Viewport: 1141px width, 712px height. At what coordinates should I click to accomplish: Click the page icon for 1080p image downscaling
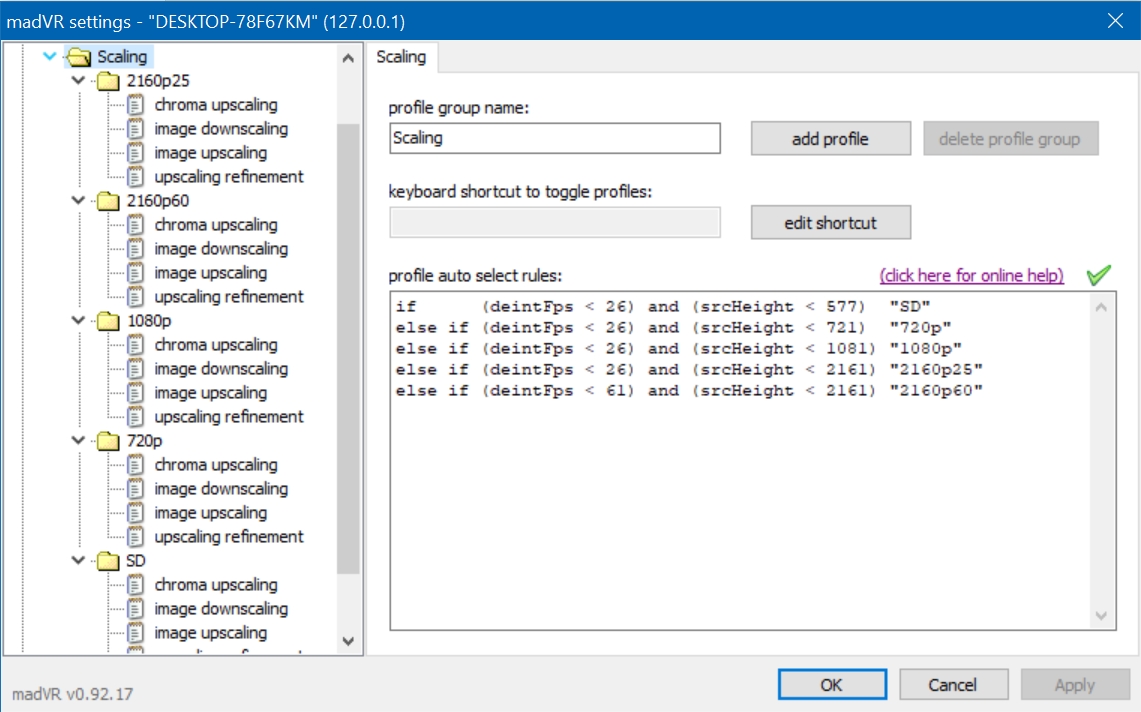[x=135, y=369]
